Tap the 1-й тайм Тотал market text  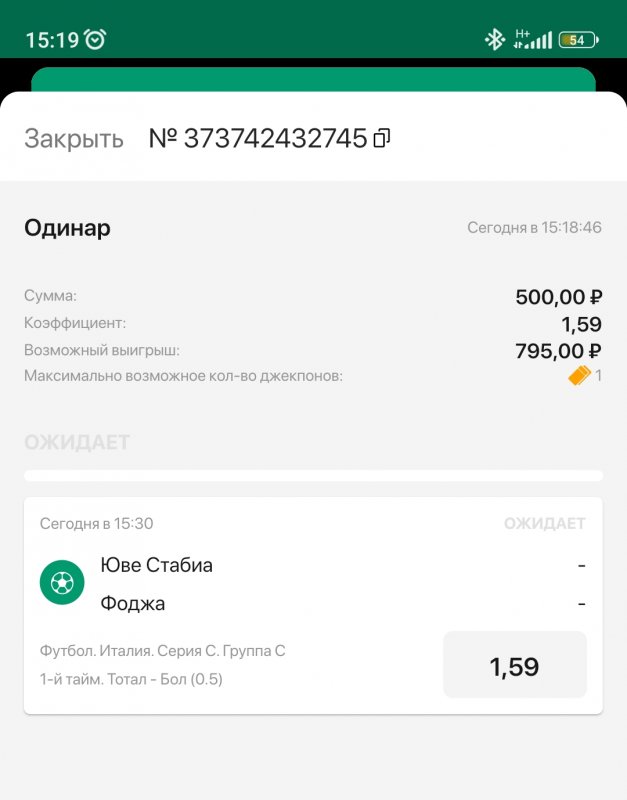pos(131,679)
